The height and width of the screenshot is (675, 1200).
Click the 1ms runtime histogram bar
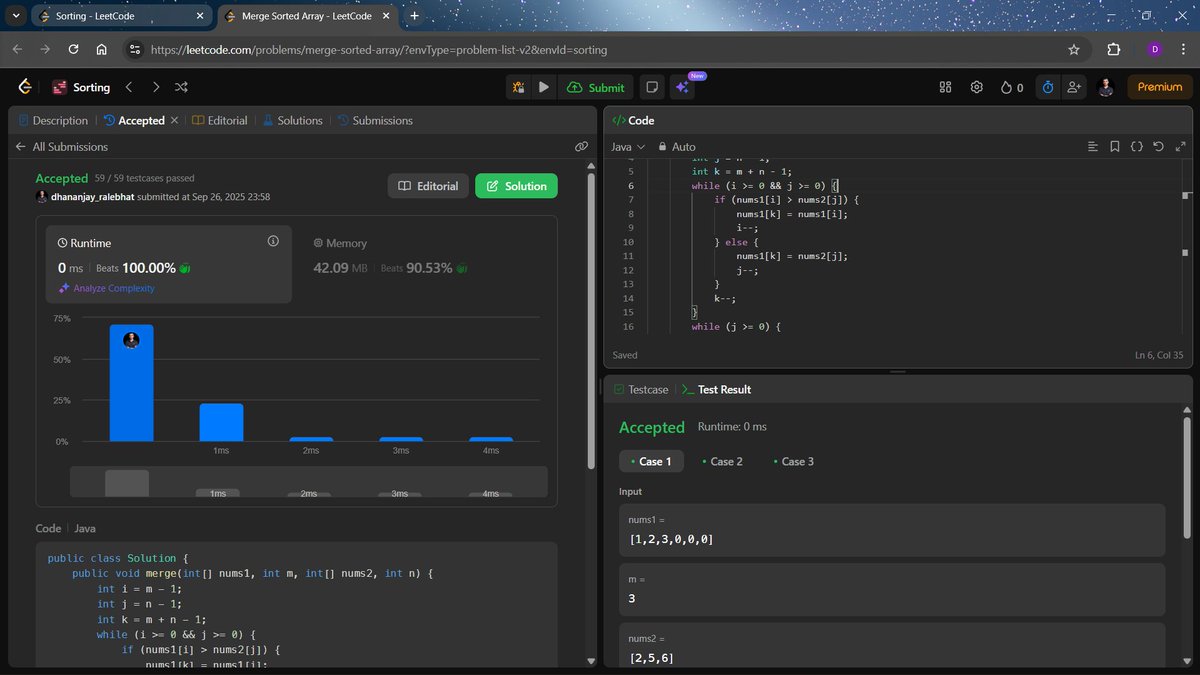(x=221, y=422)
